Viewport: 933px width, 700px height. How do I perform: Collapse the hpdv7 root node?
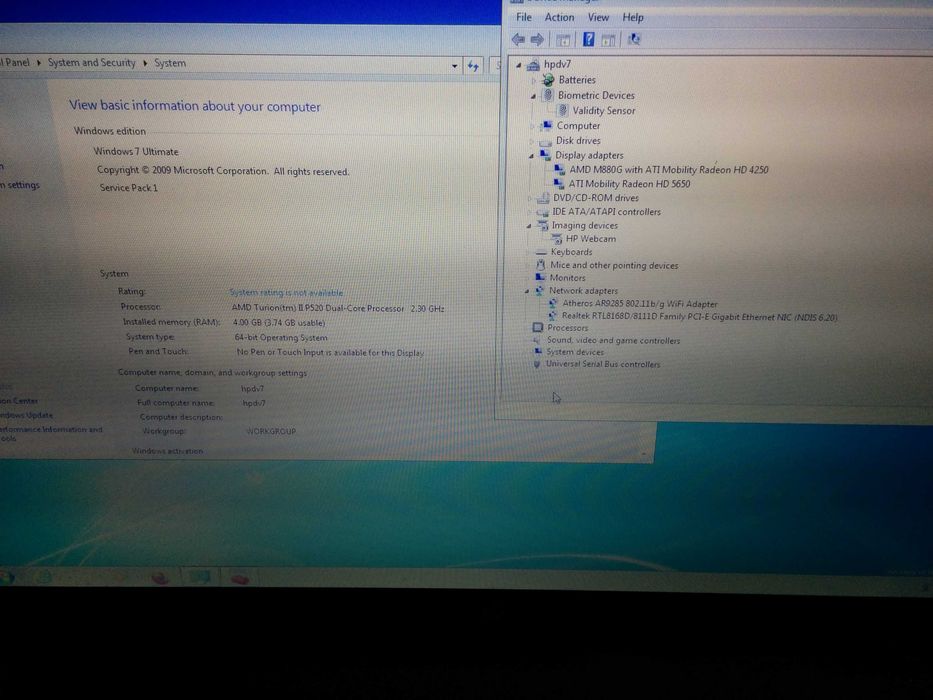coord(518,65)
